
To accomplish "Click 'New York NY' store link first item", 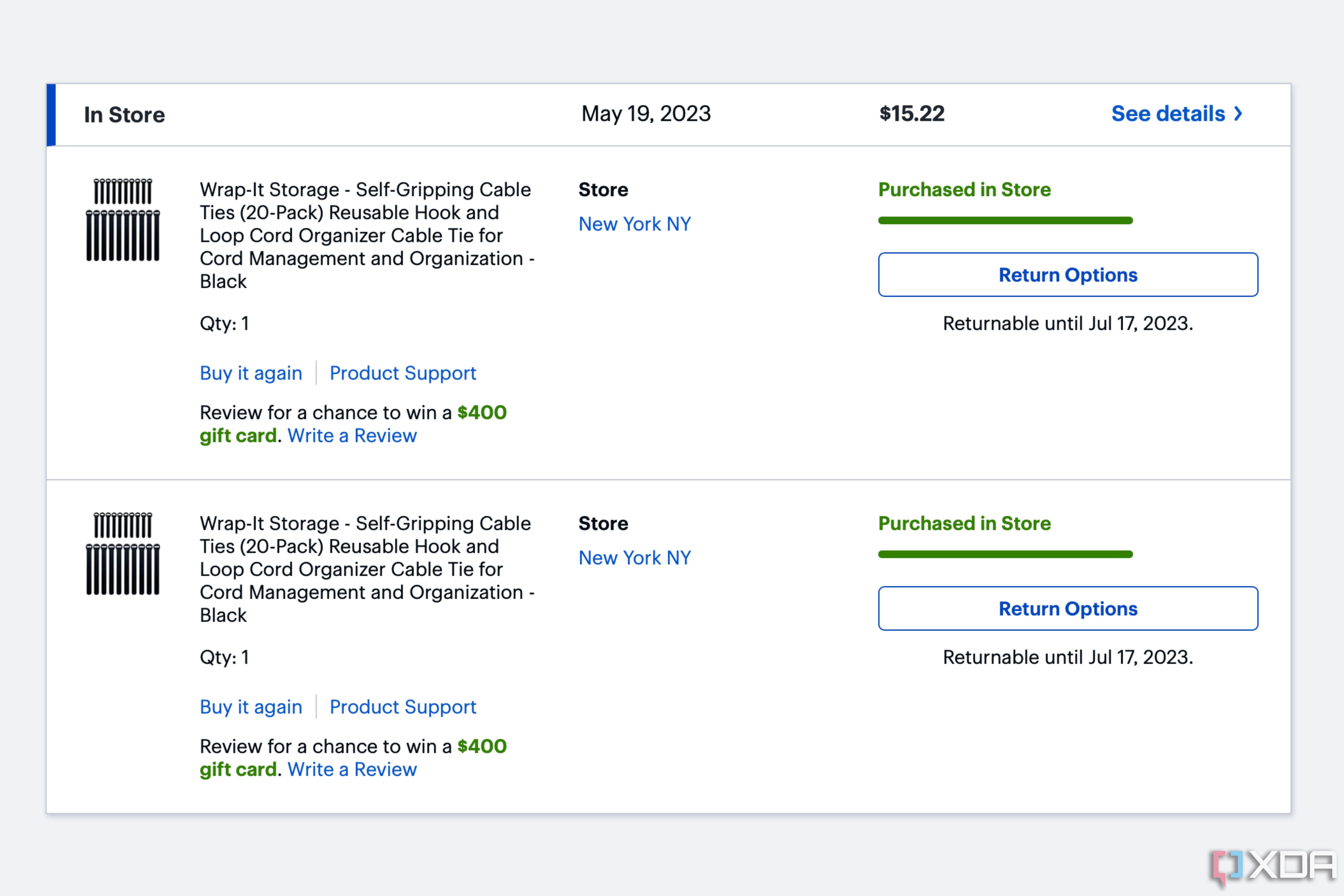I will pos(634,222).
